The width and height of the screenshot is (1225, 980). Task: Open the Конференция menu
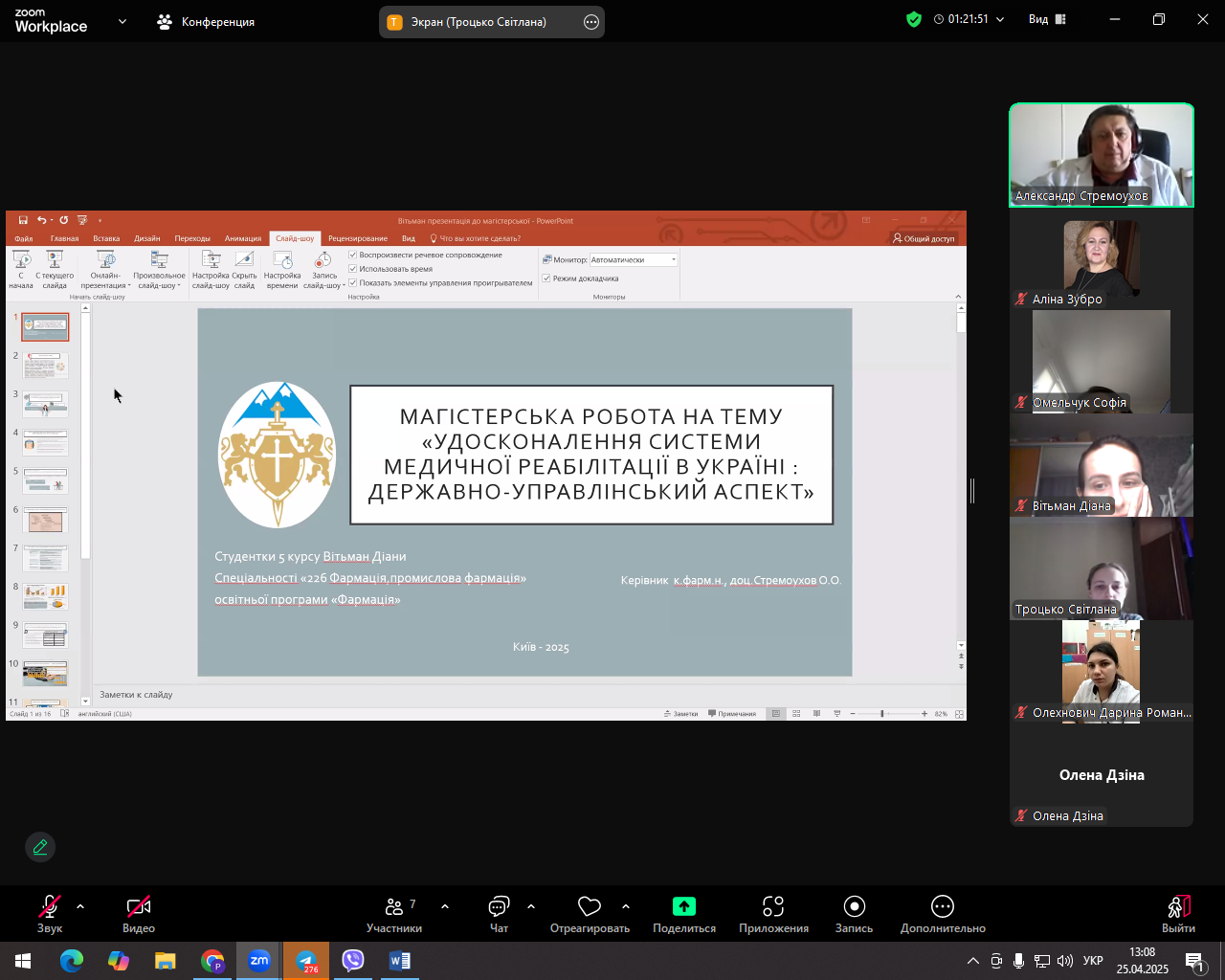206,21
